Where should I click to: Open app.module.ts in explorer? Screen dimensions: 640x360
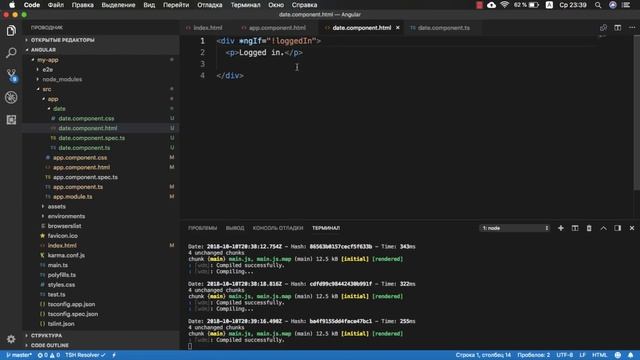72,197
